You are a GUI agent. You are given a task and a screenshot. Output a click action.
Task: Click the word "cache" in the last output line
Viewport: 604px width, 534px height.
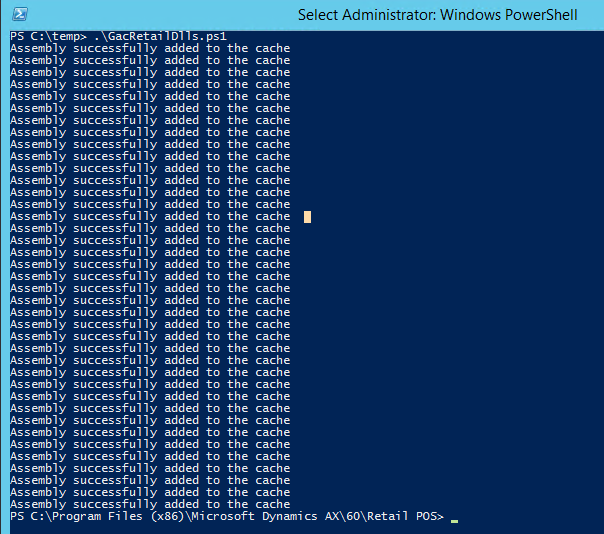pos(272,504)
